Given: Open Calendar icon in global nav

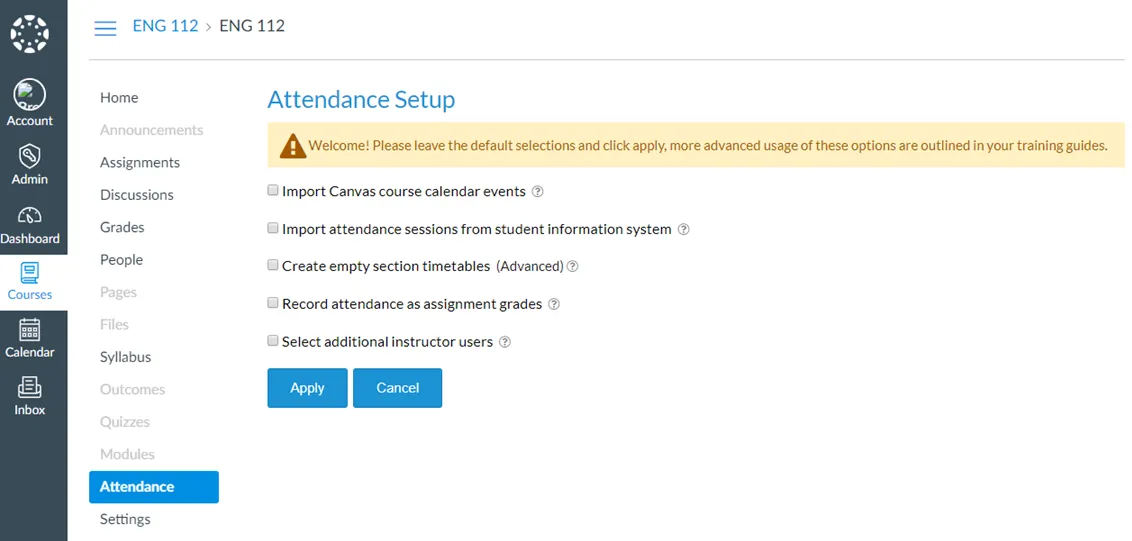Looking at the screenshot, I should coord(30,330).
